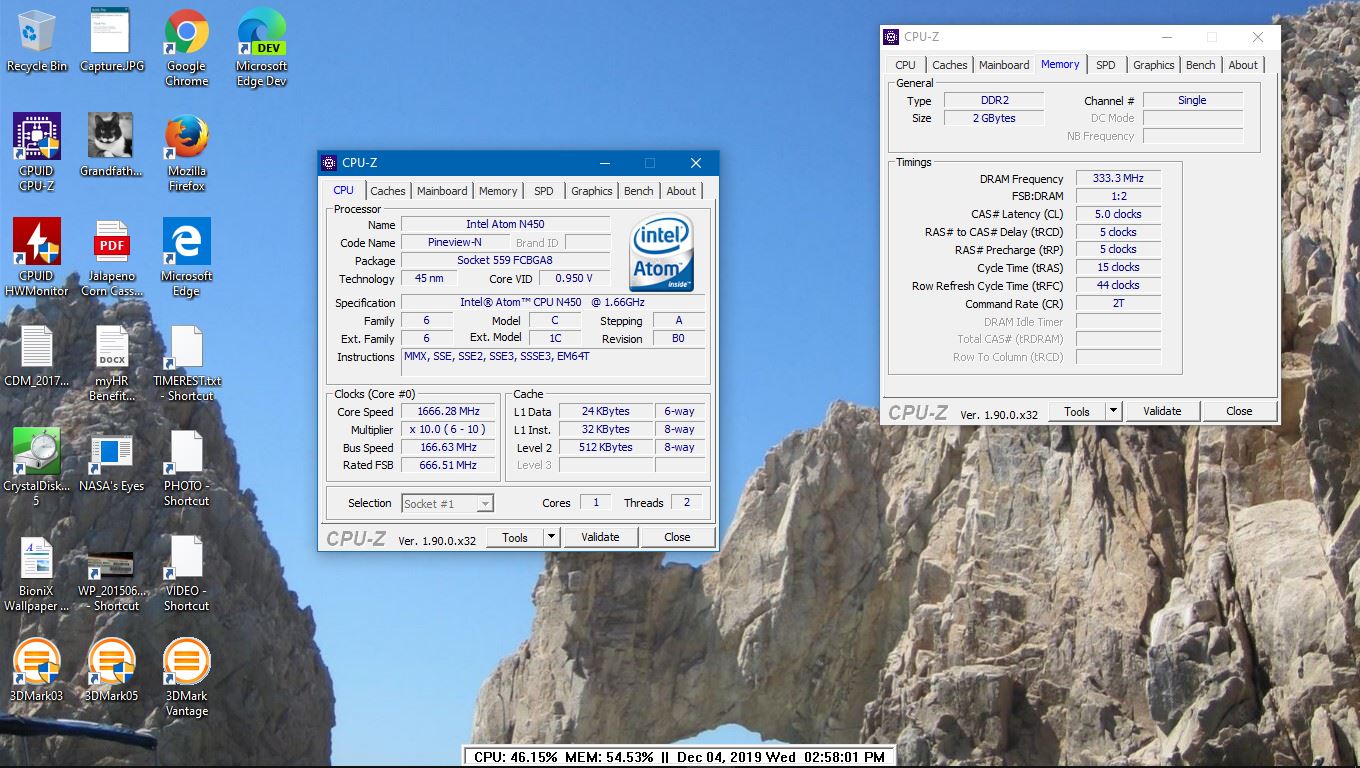
Task: Switch to Mainboard tab in CPU window
Action: pyautogui.click(x=442, y=191)
